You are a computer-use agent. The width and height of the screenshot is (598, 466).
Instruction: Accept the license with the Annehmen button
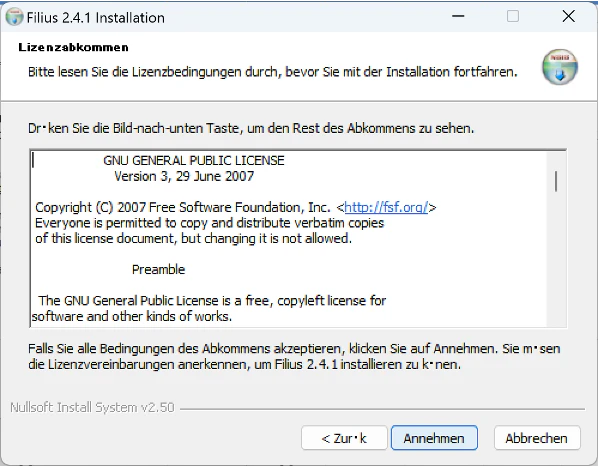(434, 438)
